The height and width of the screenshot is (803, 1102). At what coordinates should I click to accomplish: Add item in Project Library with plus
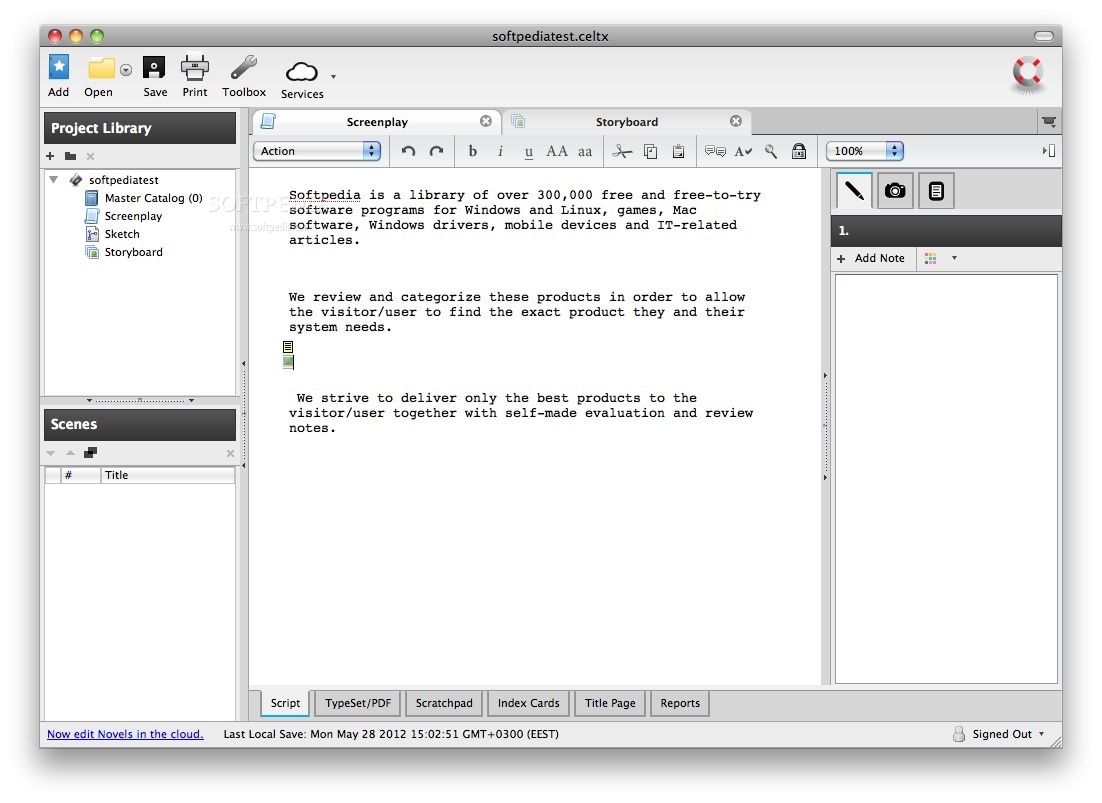pos(50,156)
